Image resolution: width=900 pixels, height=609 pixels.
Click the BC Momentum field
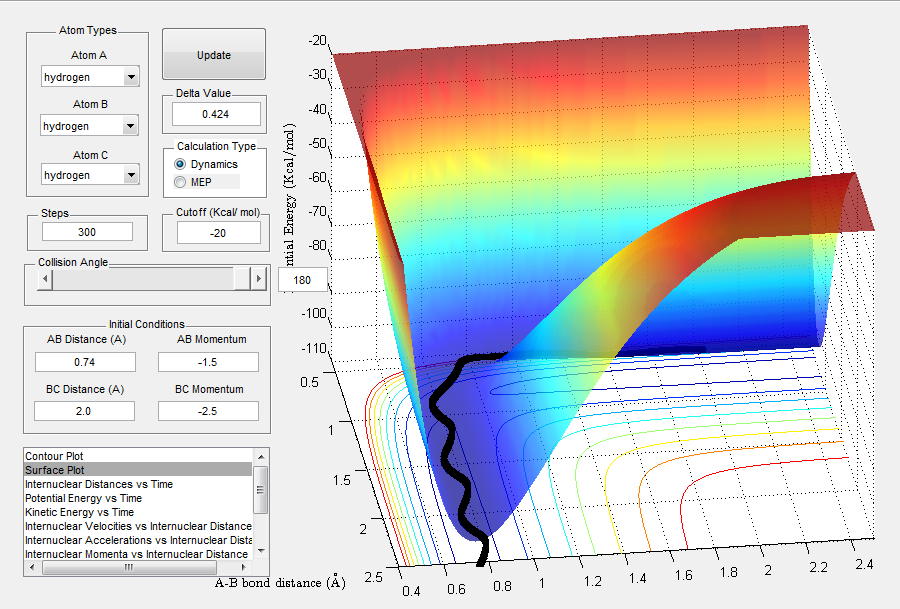[x=208, y=411]
